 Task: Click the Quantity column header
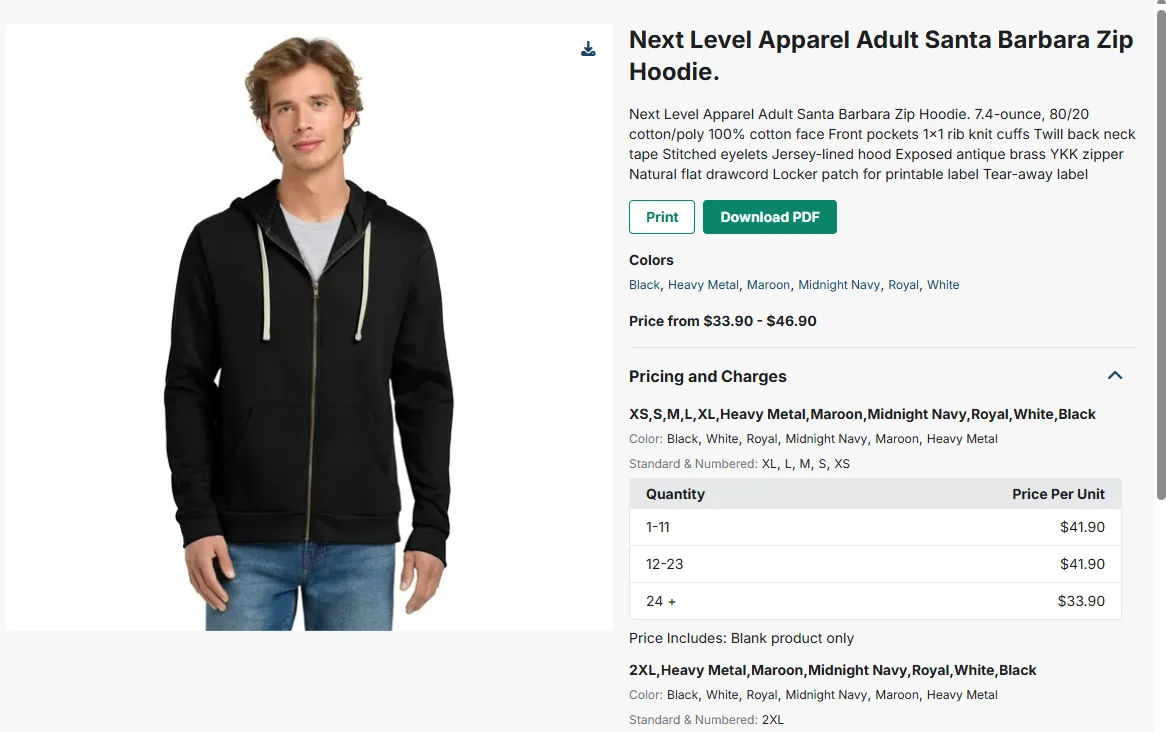coord(675,494)
